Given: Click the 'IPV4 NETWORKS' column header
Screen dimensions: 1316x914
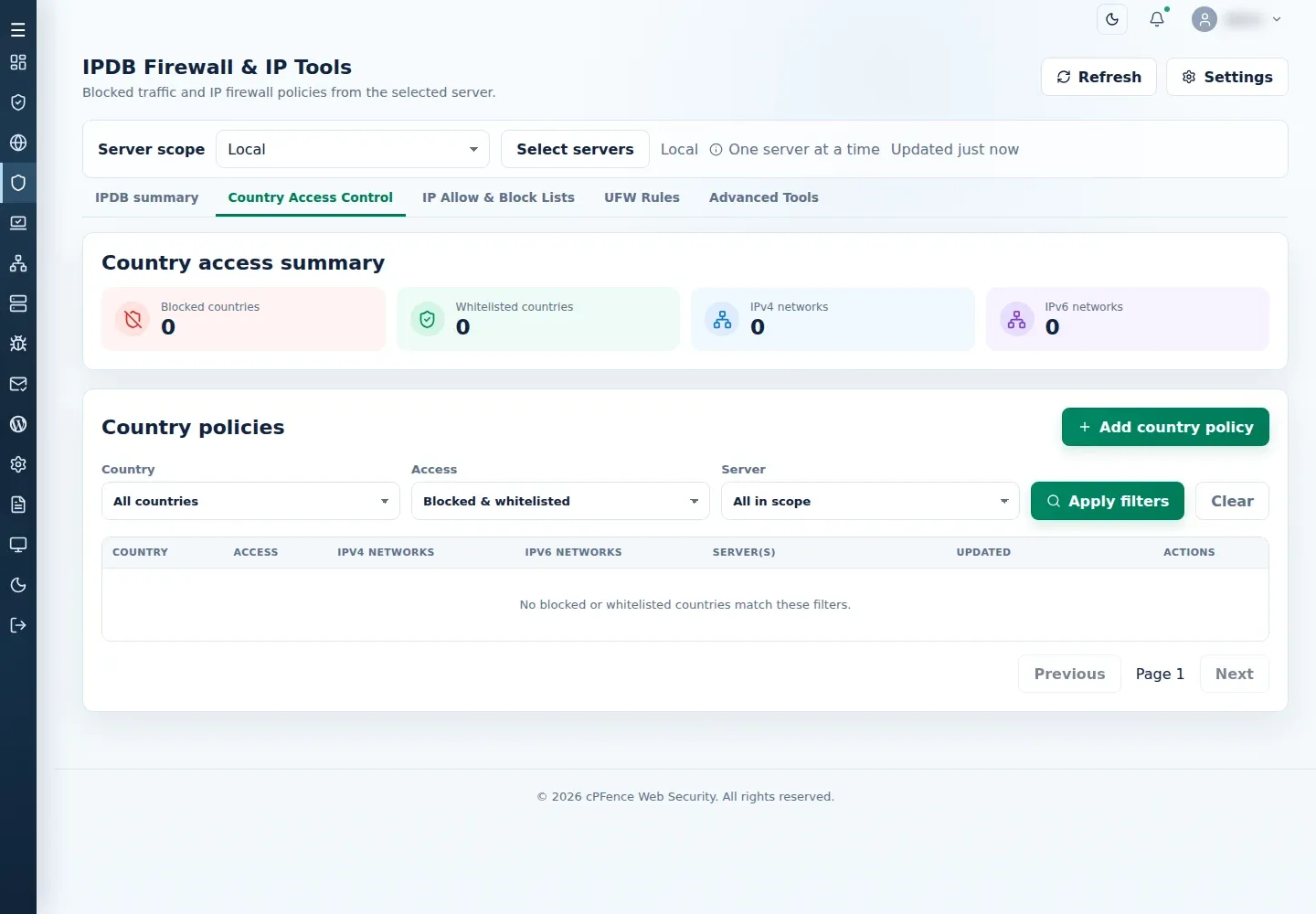Looking at the screenshot, I should (386, 552).
